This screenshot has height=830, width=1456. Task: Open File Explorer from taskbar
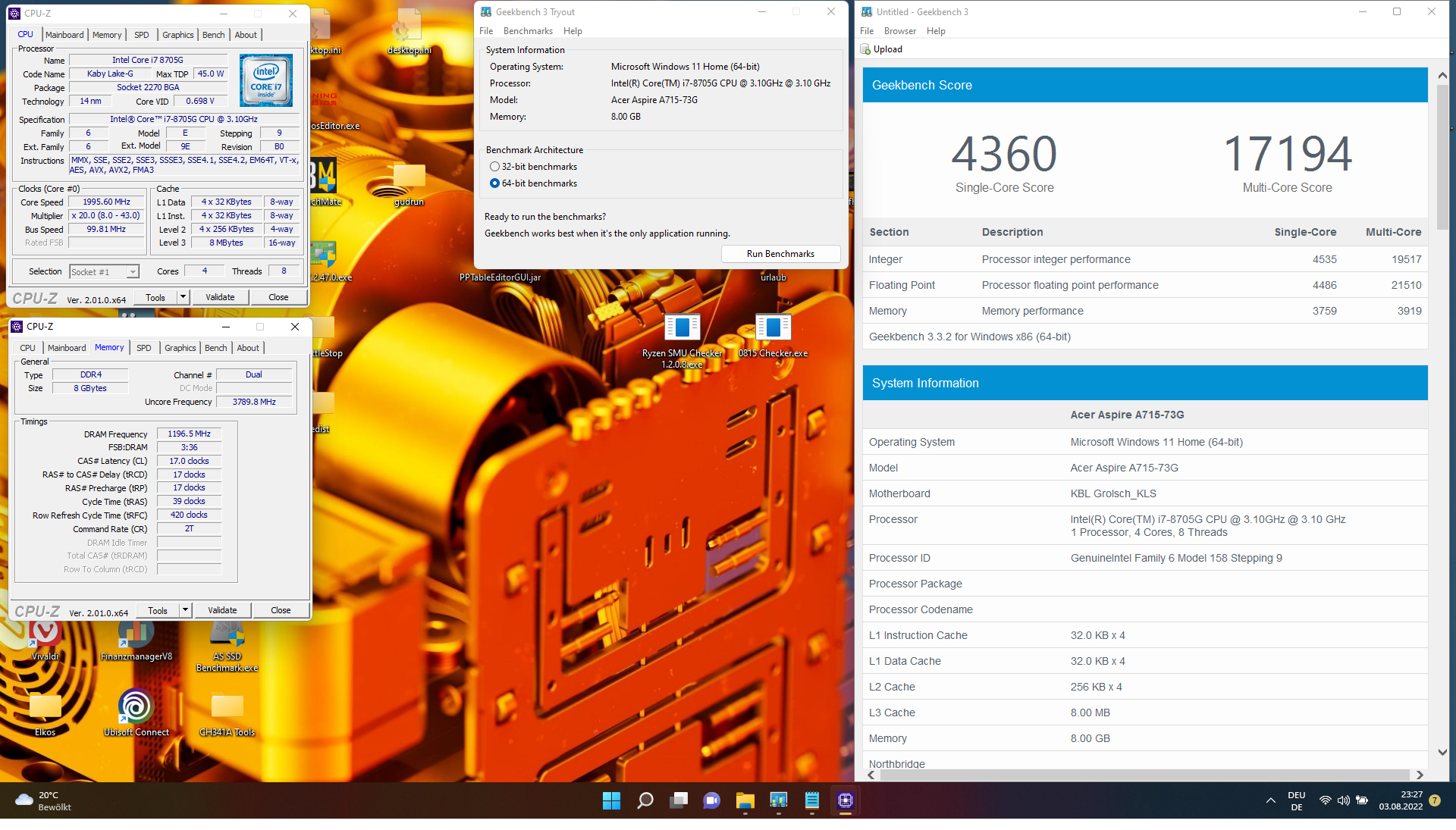(745, 800)
